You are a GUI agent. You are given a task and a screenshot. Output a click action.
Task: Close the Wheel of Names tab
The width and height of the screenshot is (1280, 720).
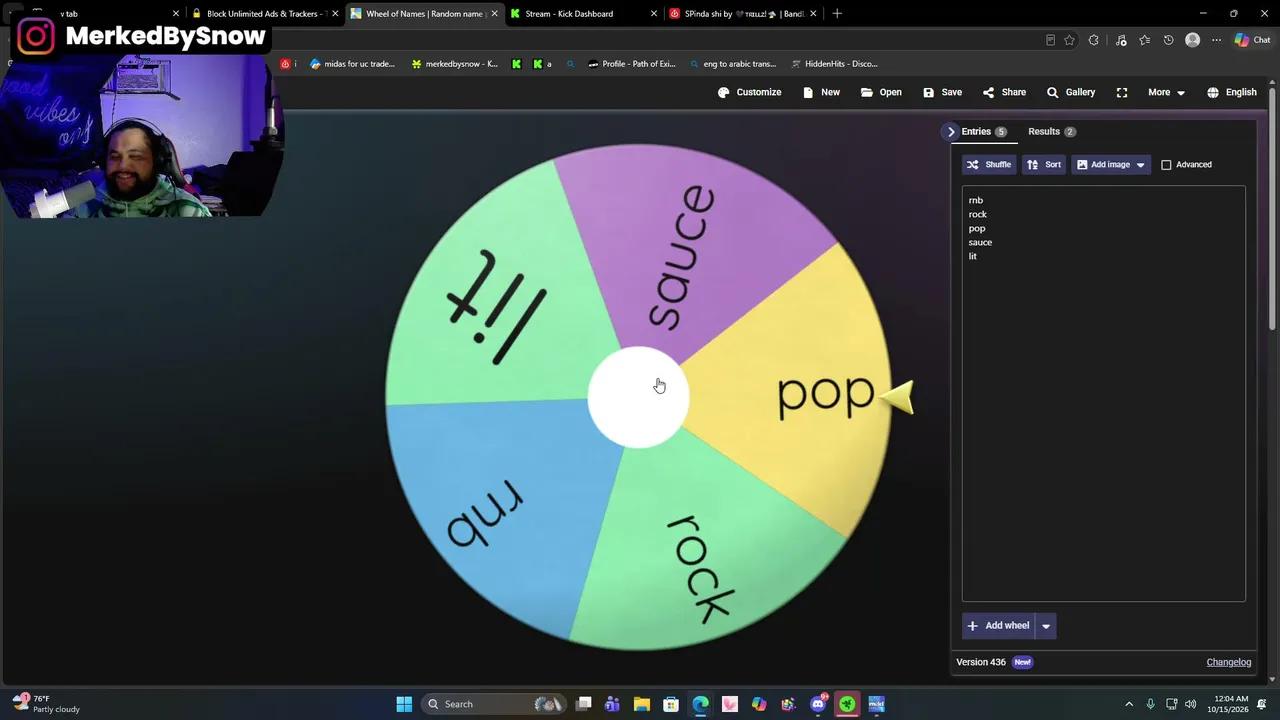coord(494,14)
